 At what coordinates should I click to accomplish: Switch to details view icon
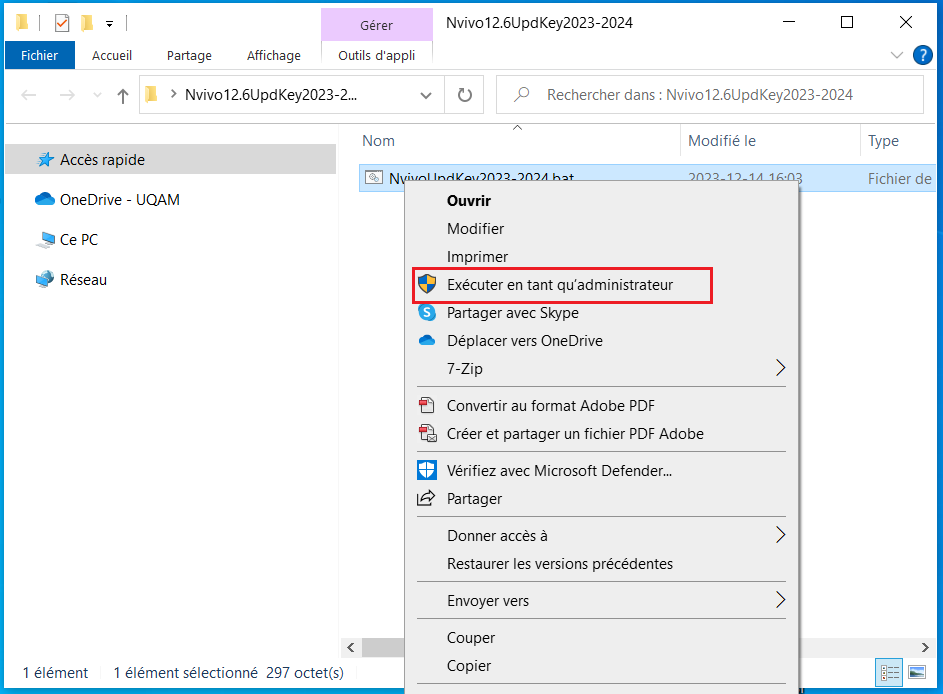coord(889,672)
